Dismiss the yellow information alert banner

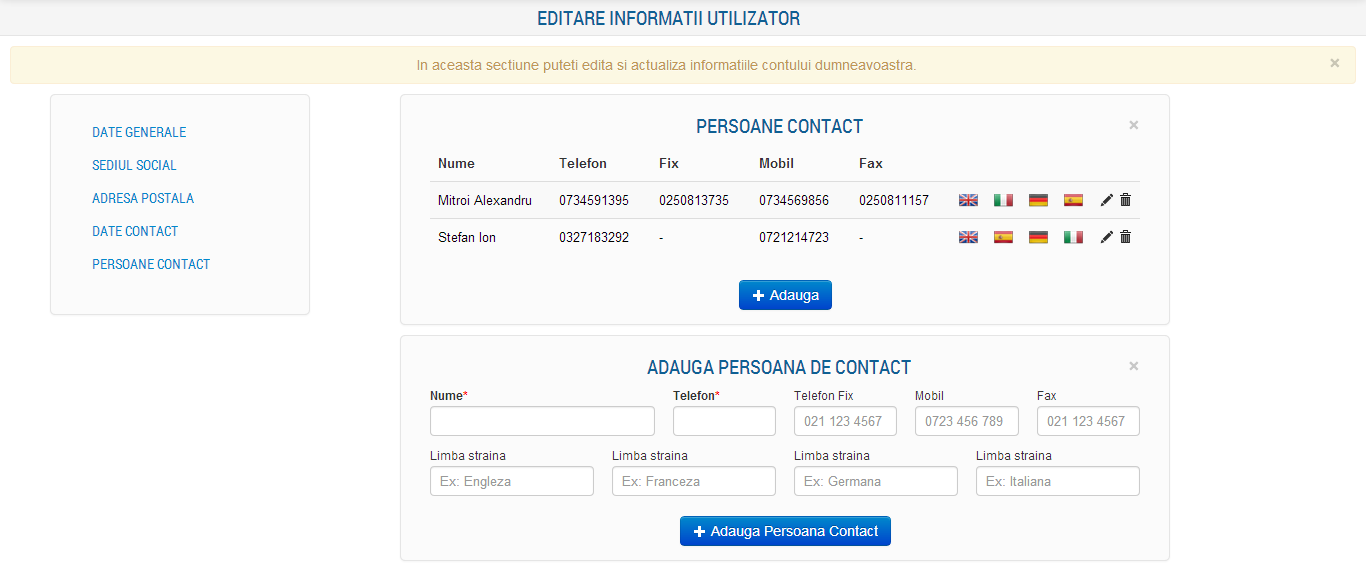coord(1334,63)
